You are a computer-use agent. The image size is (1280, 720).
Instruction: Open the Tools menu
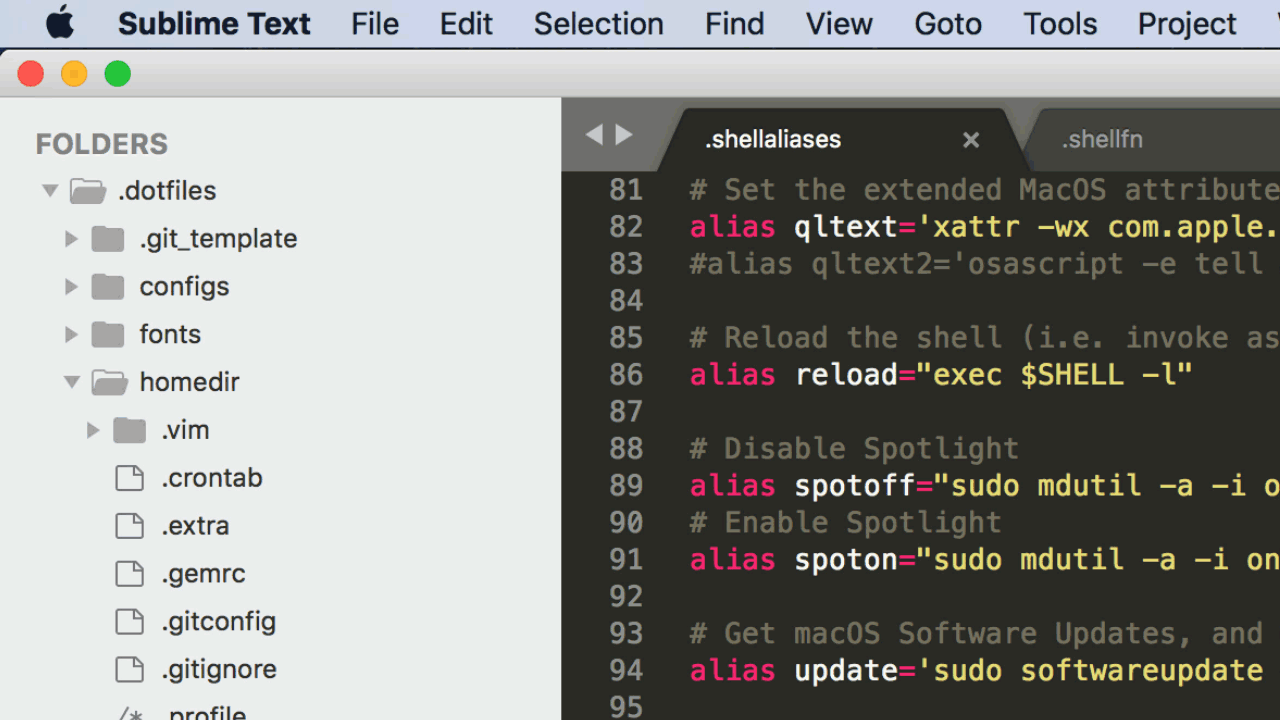pyautogui.click(x=1060, y=23)
